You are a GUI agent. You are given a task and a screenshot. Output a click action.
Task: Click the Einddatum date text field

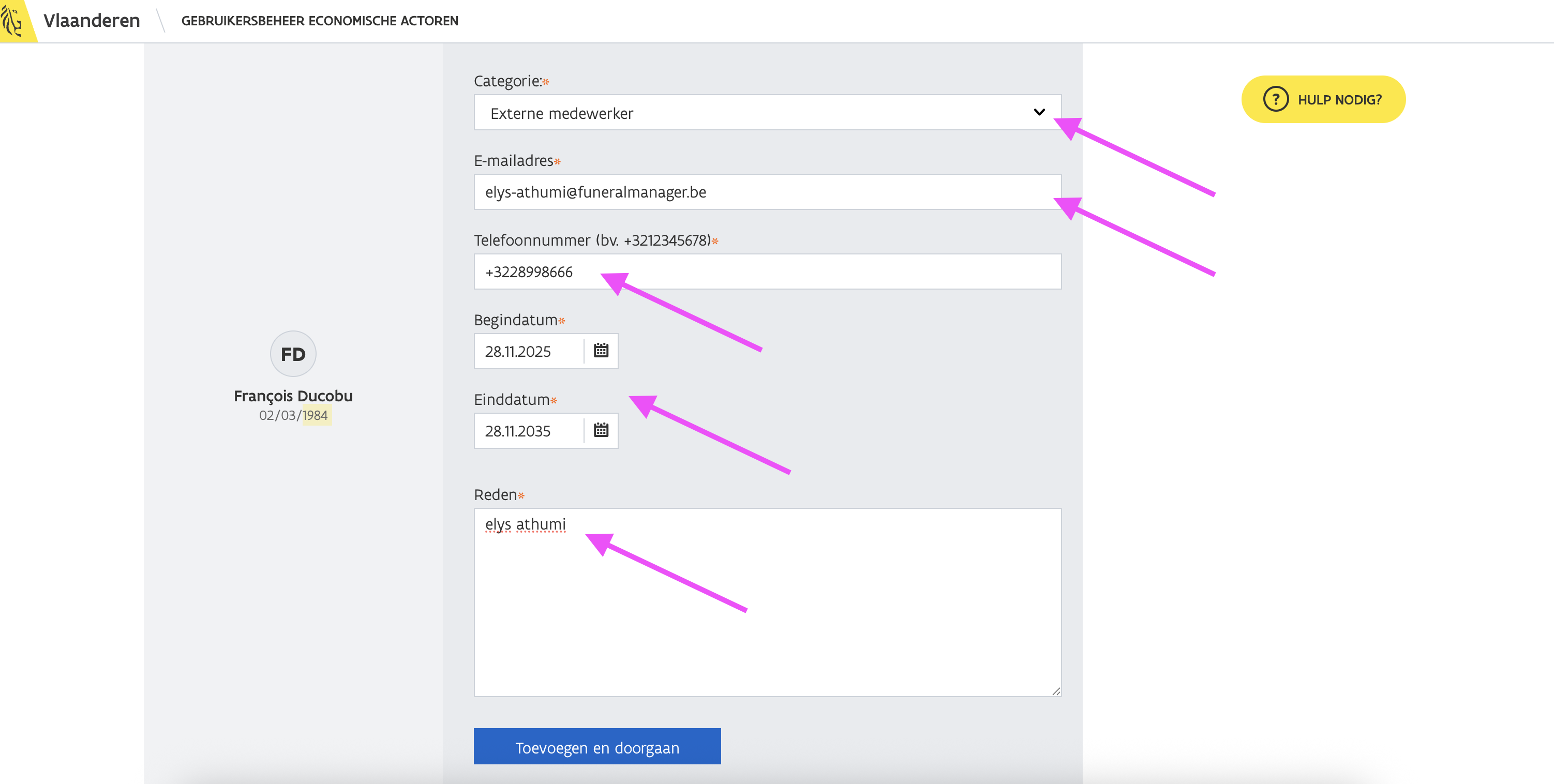[529, 431]
